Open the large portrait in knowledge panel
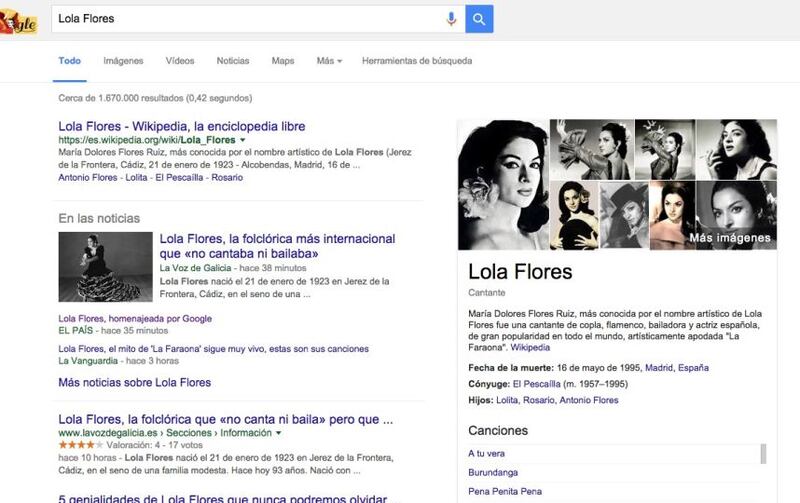The width and height of the screenshot is (800, 503). tap(503, 185)
